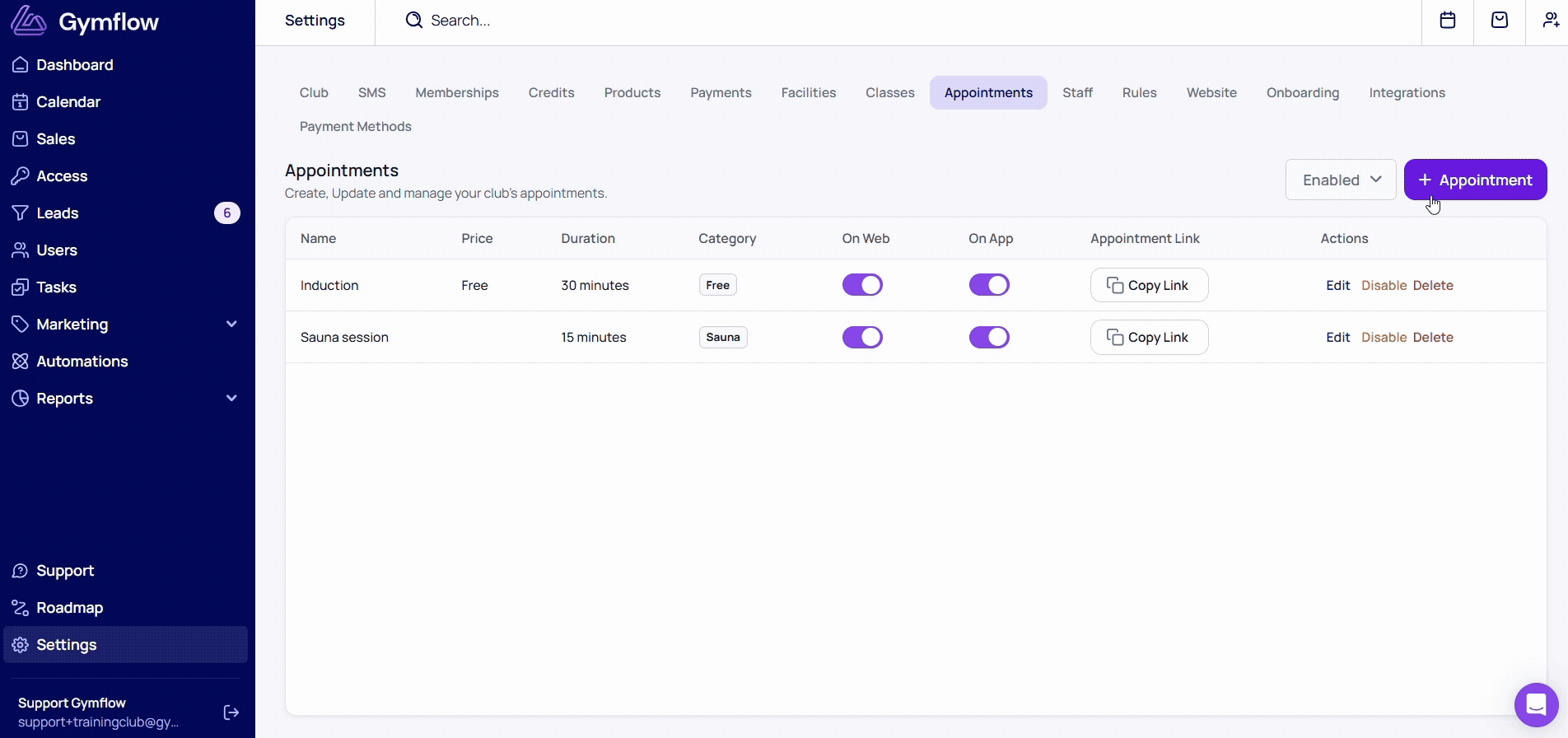Click the Sales bag icon in sidebar
This screenshot has width=1568, height=738.
(x=21, y=139)
